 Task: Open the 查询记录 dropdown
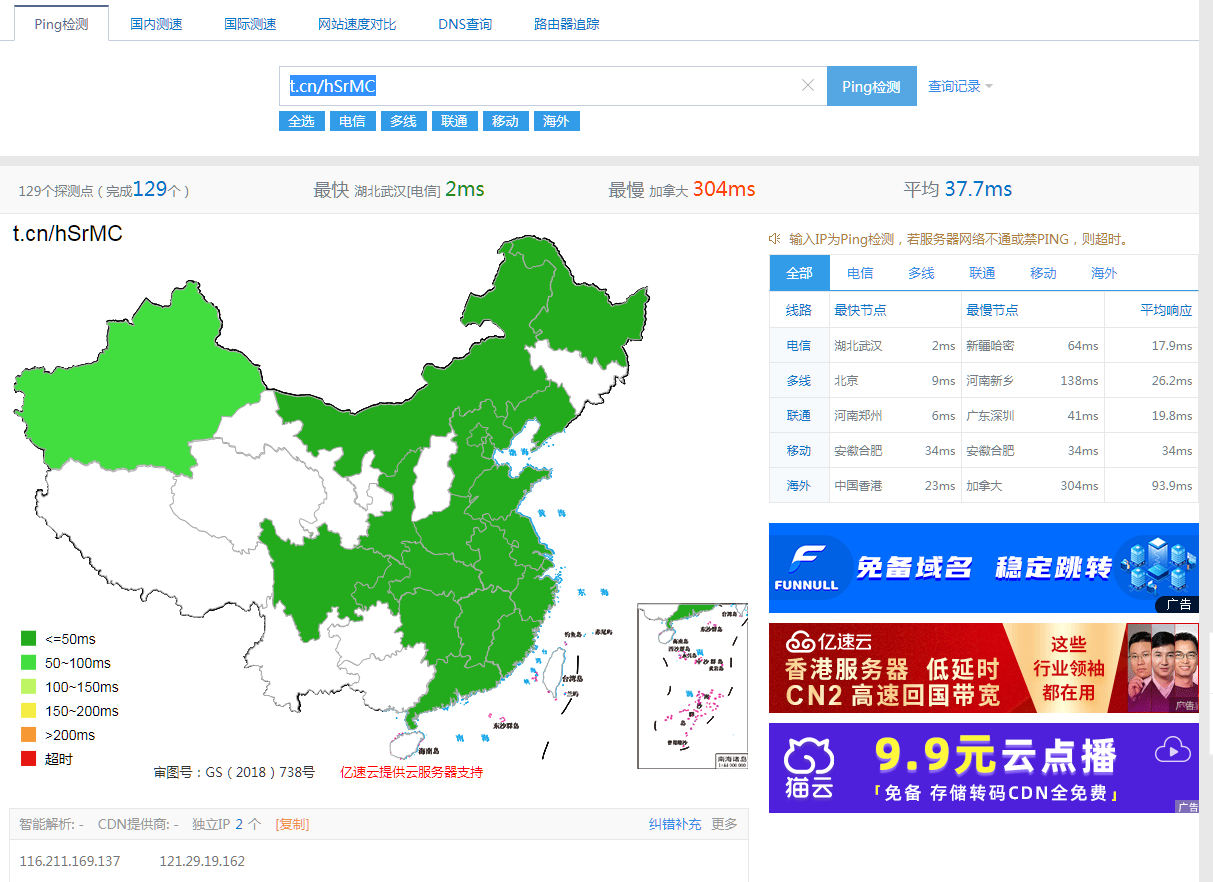click(953, 86)
